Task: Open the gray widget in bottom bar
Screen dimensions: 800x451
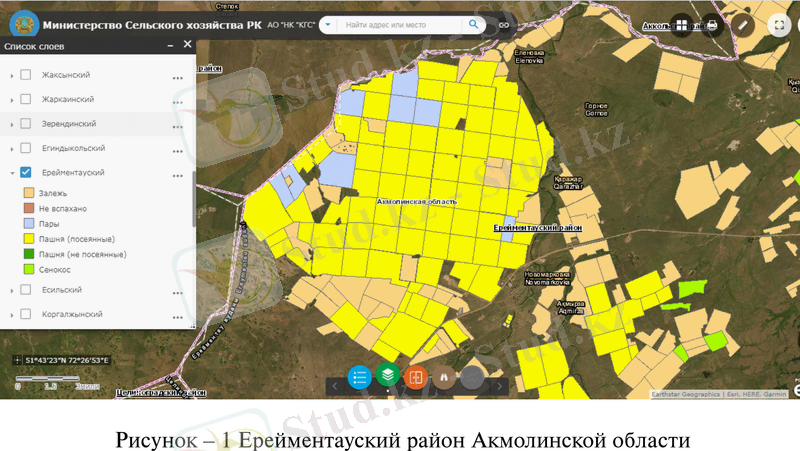Action: coord(472,378)
